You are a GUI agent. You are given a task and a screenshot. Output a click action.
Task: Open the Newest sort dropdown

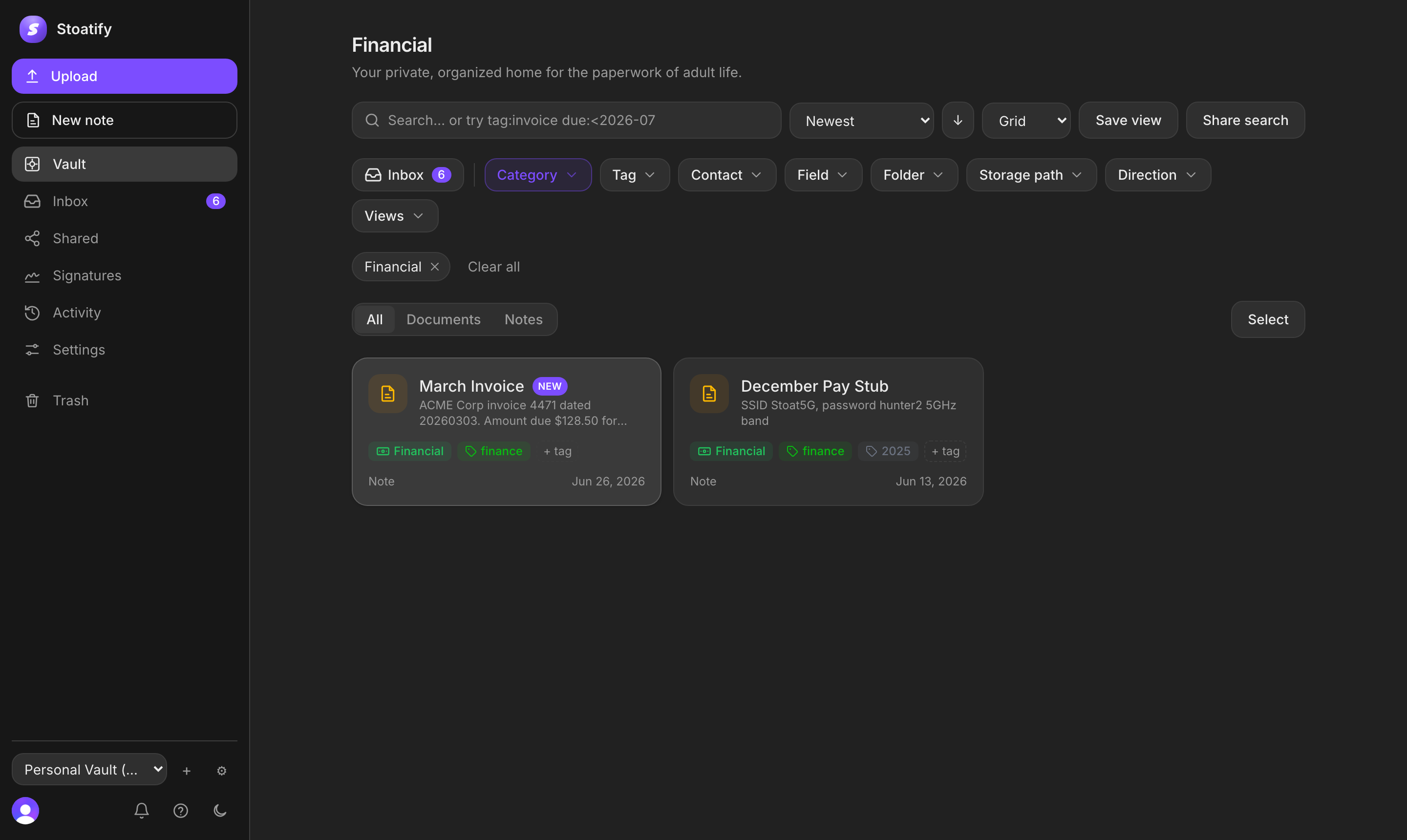tap(861, 121)
